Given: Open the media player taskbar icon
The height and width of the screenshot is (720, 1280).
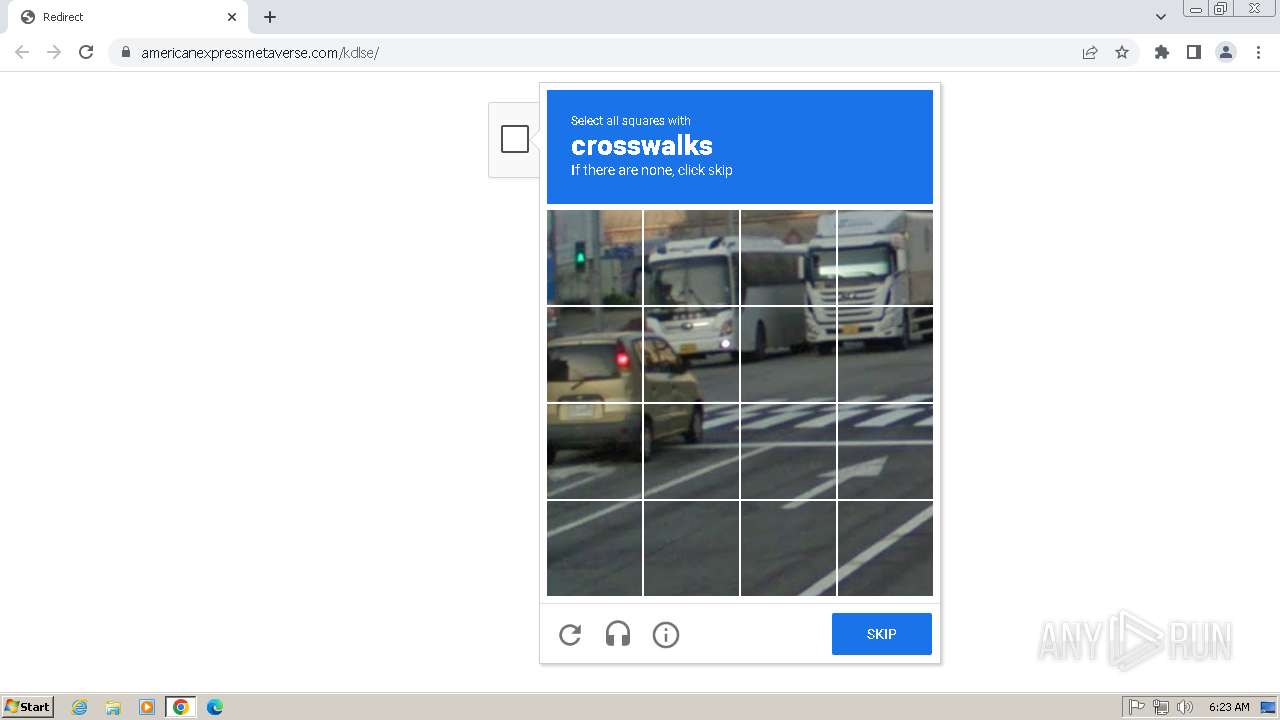Looking at the screenshot, I should (147, 707).
